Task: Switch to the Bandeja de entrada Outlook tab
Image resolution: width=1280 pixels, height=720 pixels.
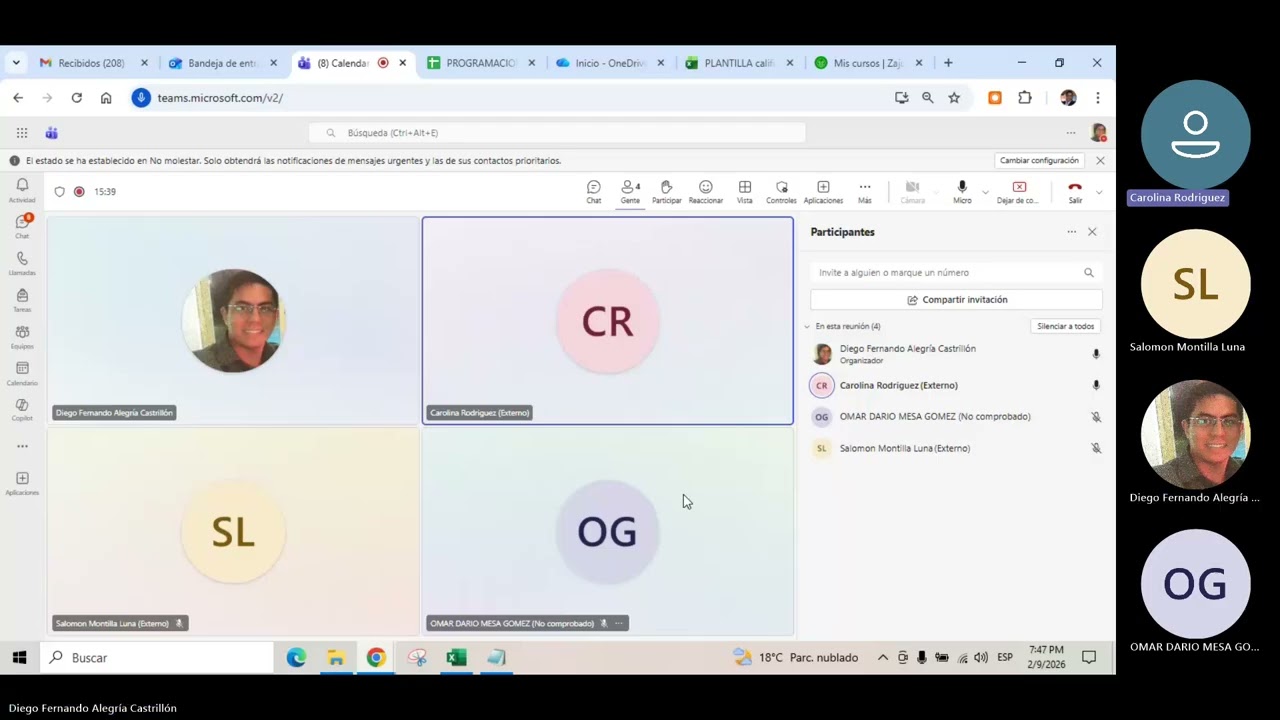Action: click(222, 63)
